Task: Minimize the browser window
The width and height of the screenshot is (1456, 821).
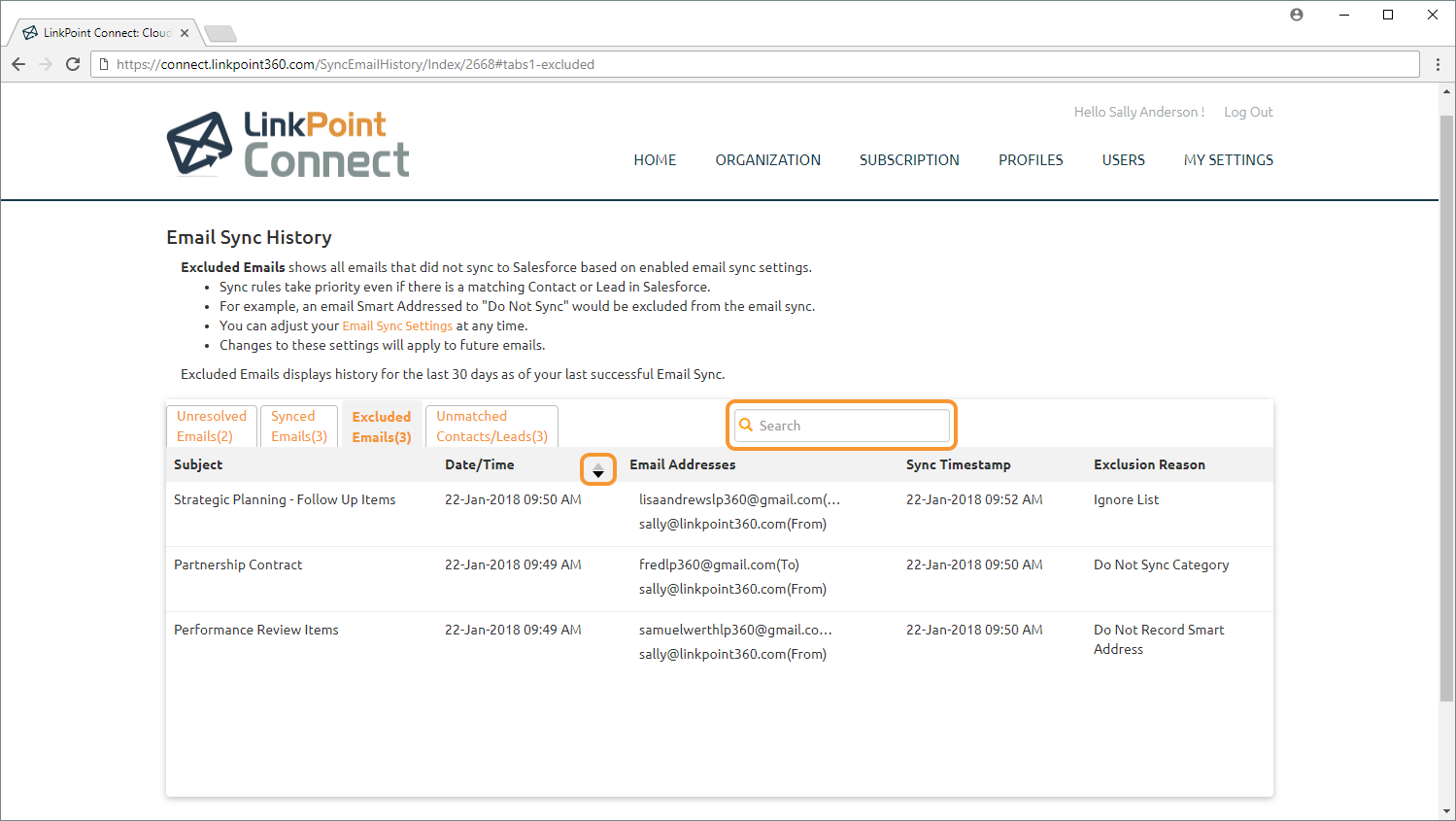Action: 1343,15
